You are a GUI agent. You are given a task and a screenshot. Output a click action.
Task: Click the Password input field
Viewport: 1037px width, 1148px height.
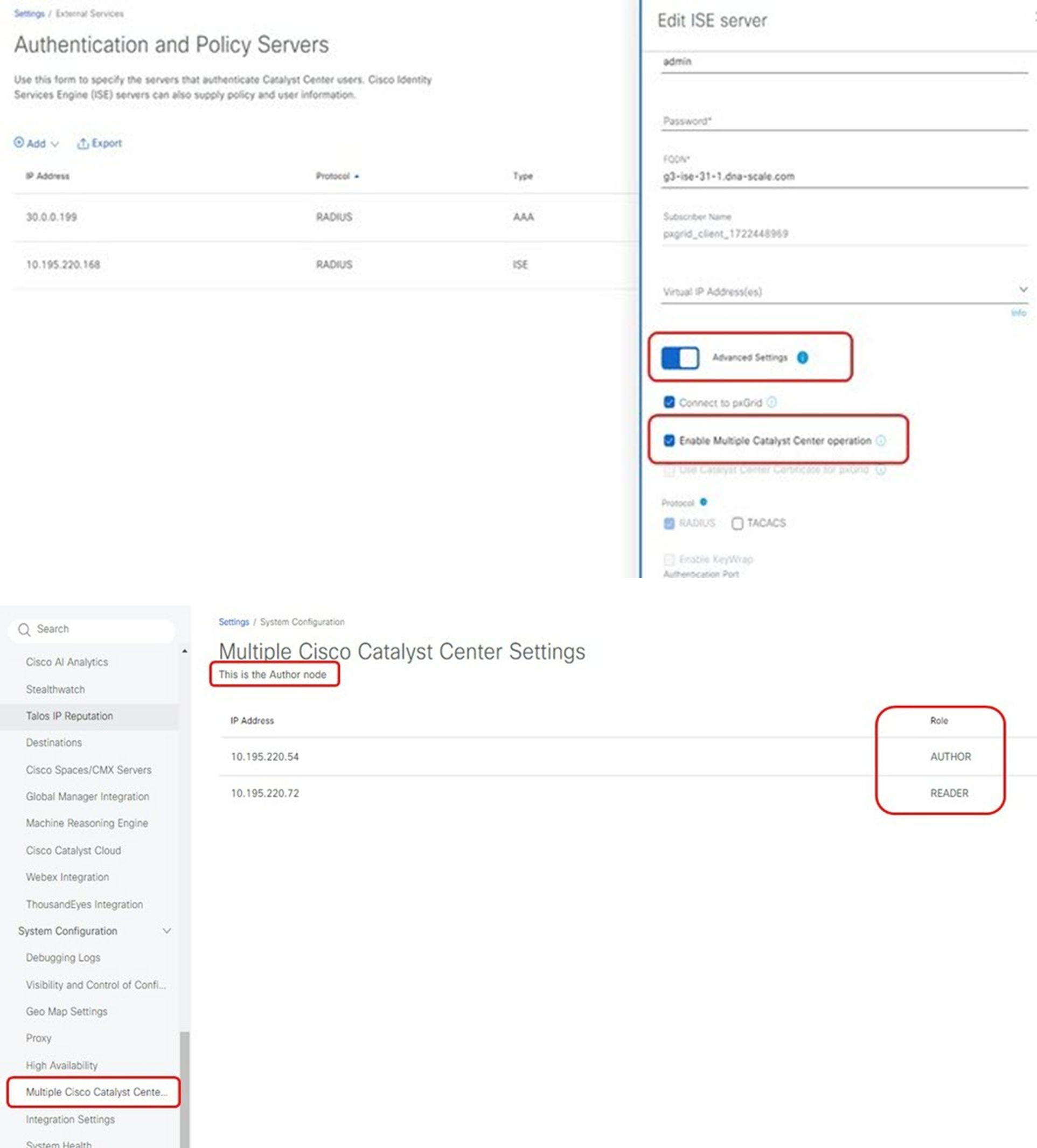843,121
